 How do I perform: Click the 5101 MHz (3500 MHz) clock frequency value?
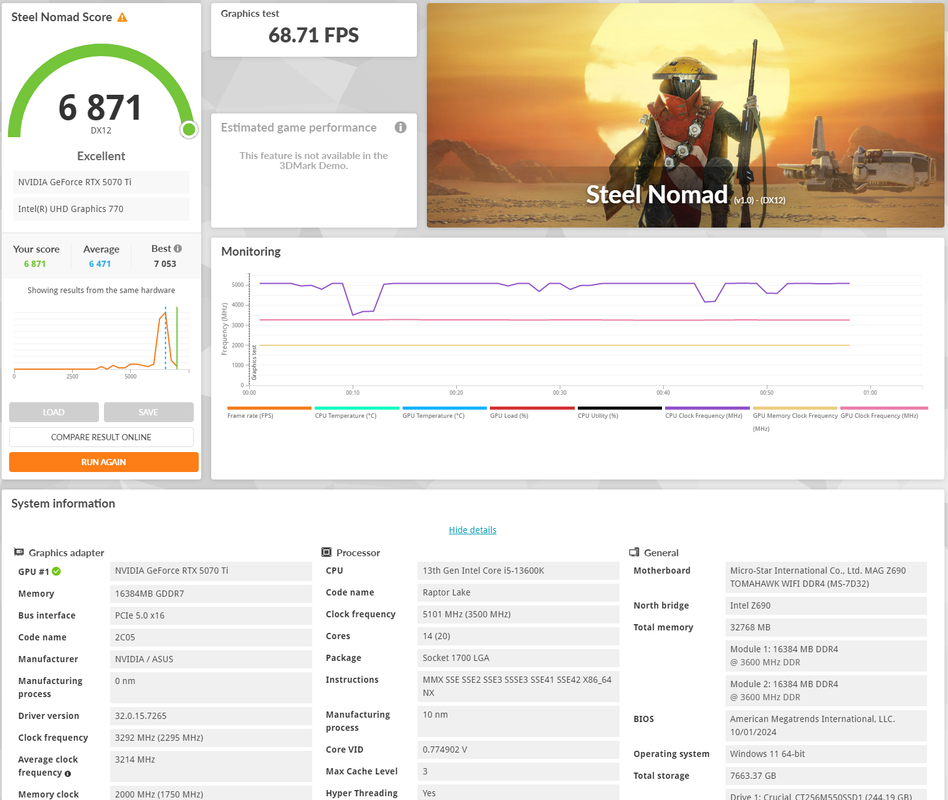(x=518, y=614)
